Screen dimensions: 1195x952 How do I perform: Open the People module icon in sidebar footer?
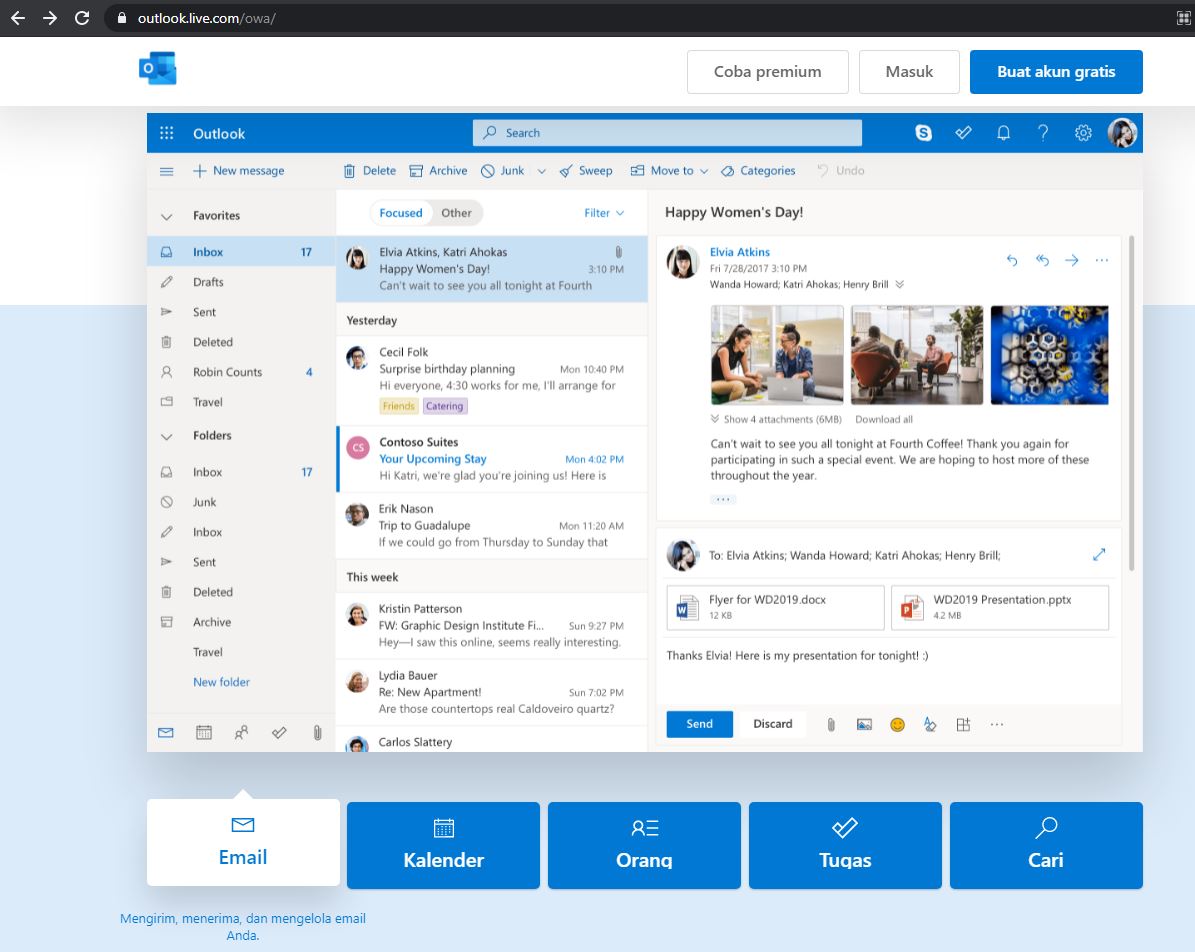[241, 732]
